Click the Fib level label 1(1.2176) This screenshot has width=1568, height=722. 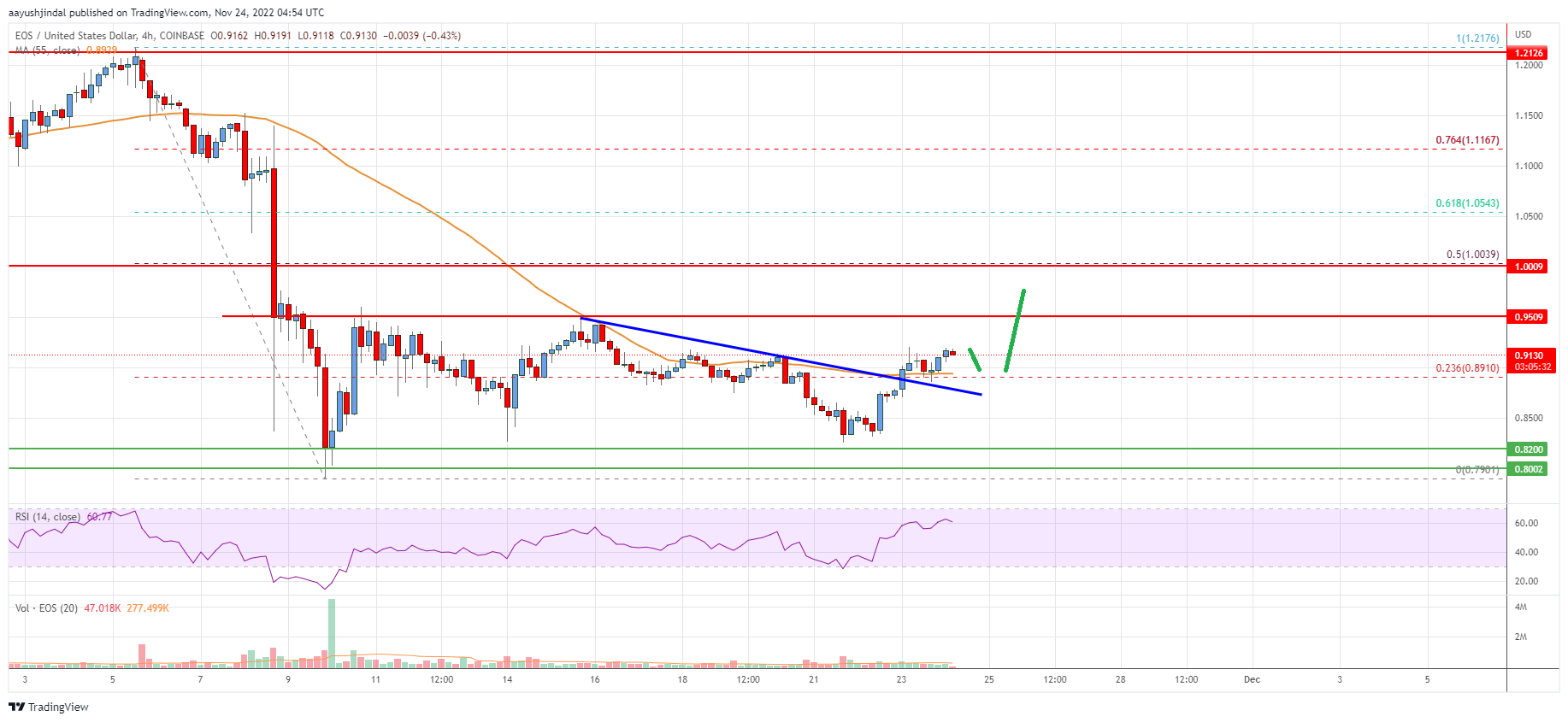pos(1477,38)
